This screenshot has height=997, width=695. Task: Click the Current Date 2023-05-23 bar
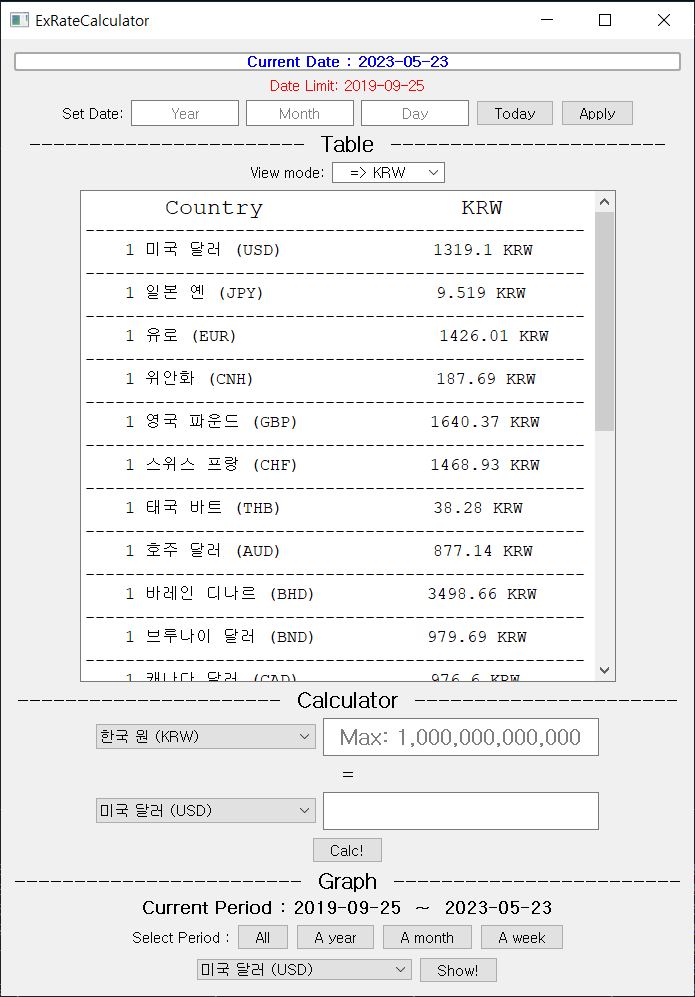click(x=347, y=62)
